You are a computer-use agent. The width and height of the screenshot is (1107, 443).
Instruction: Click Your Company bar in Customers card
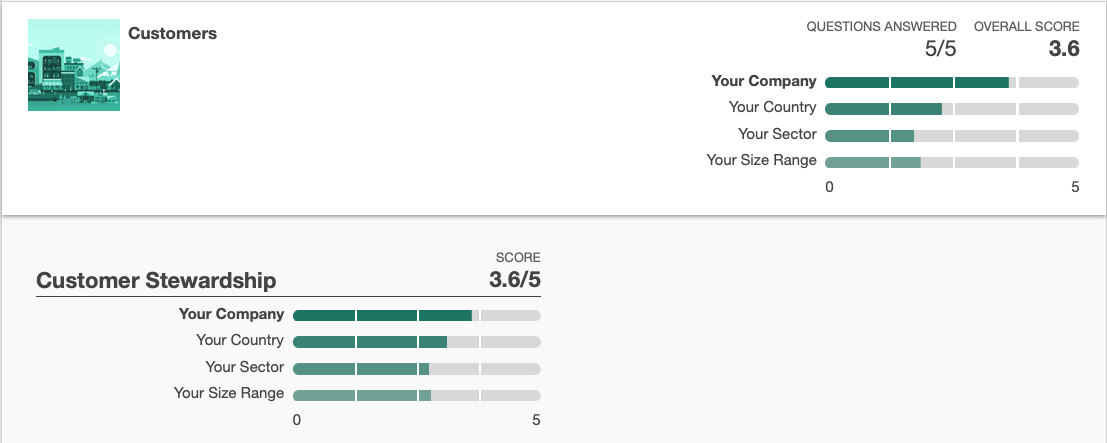coord(952,82)
